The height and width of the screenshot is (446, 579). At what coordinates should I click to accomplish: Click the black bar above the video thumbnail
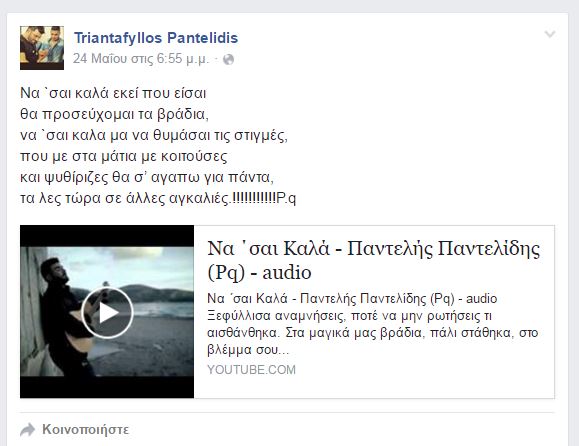(x=107, y=236)
